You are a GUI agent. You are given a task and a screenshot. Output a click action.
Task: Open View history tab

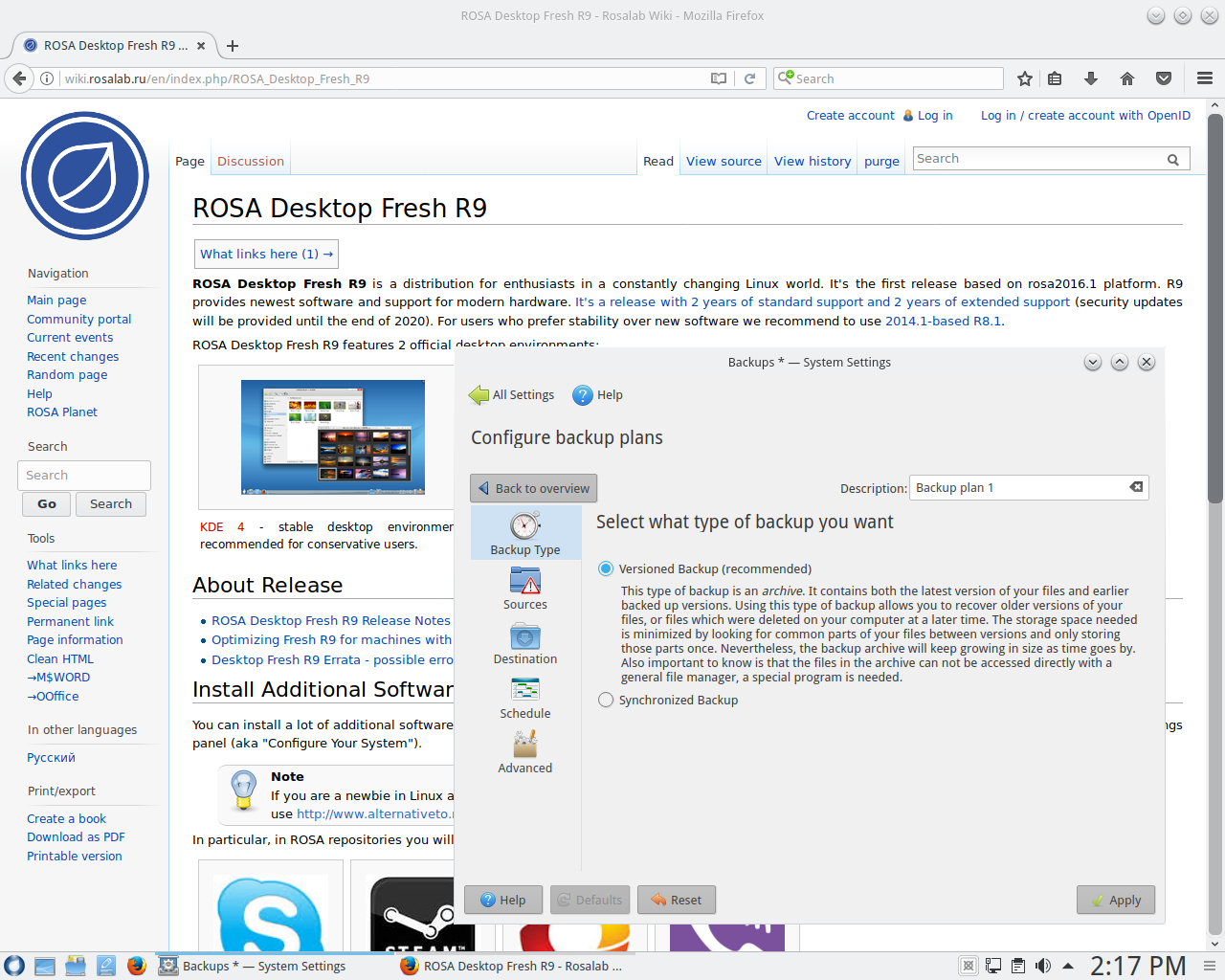[813, 161]
